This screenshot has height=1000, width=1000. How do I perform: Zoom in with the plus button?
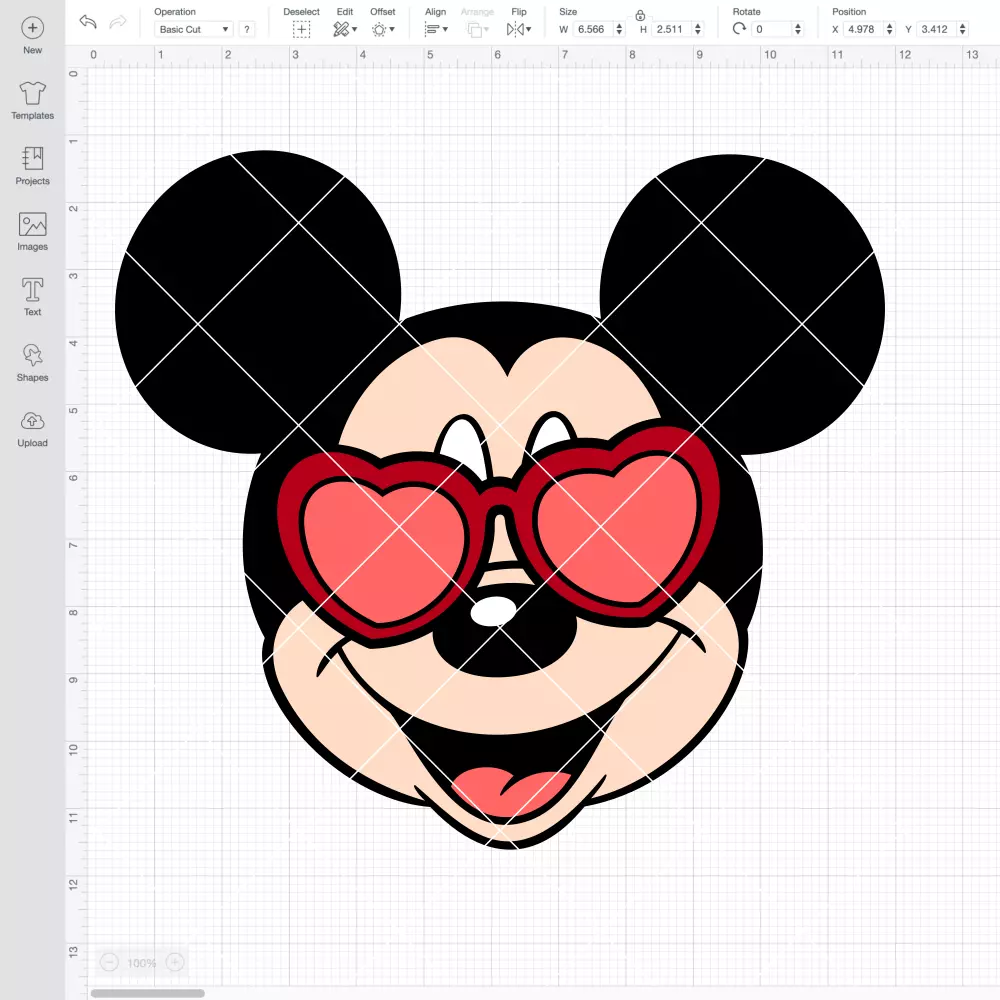point(175,962)
